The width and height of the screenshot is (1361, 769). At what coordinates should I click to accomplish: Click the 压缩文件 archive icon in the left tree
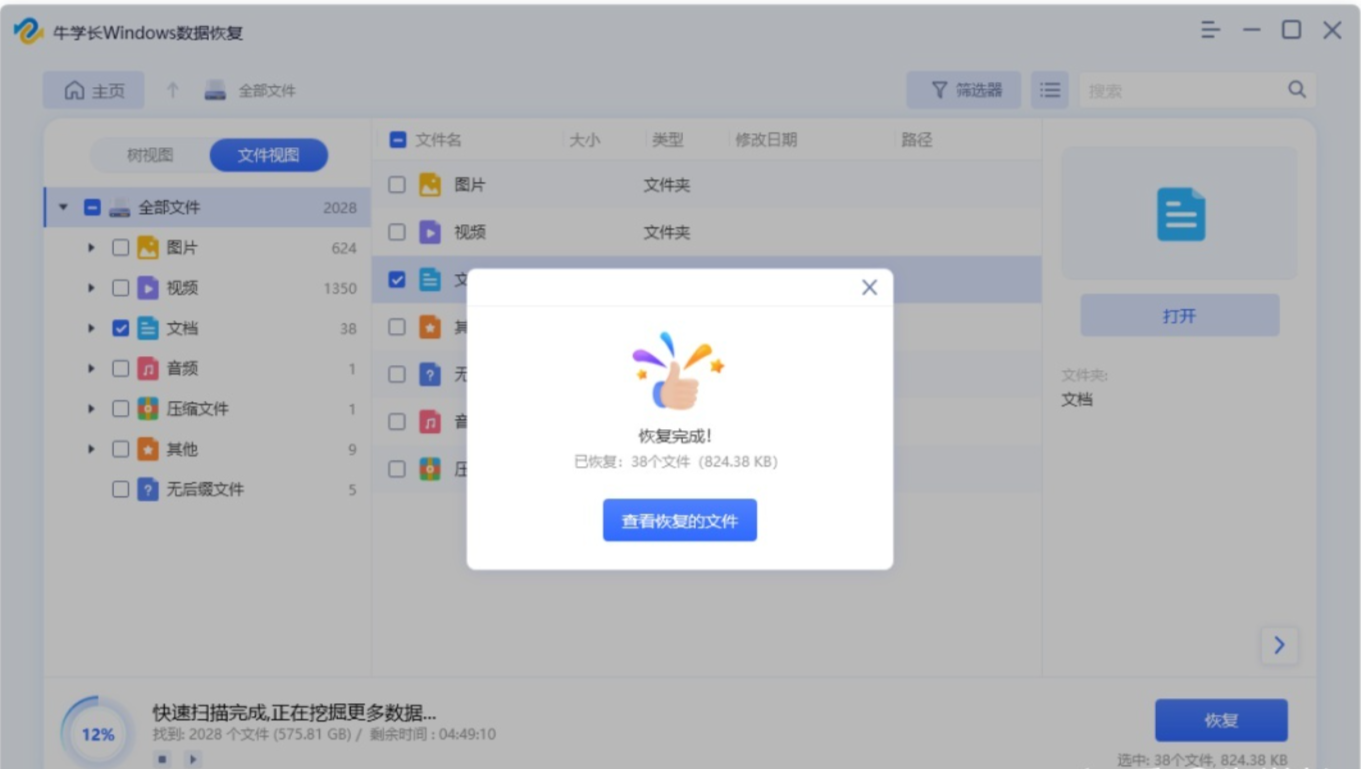point(148,409)
